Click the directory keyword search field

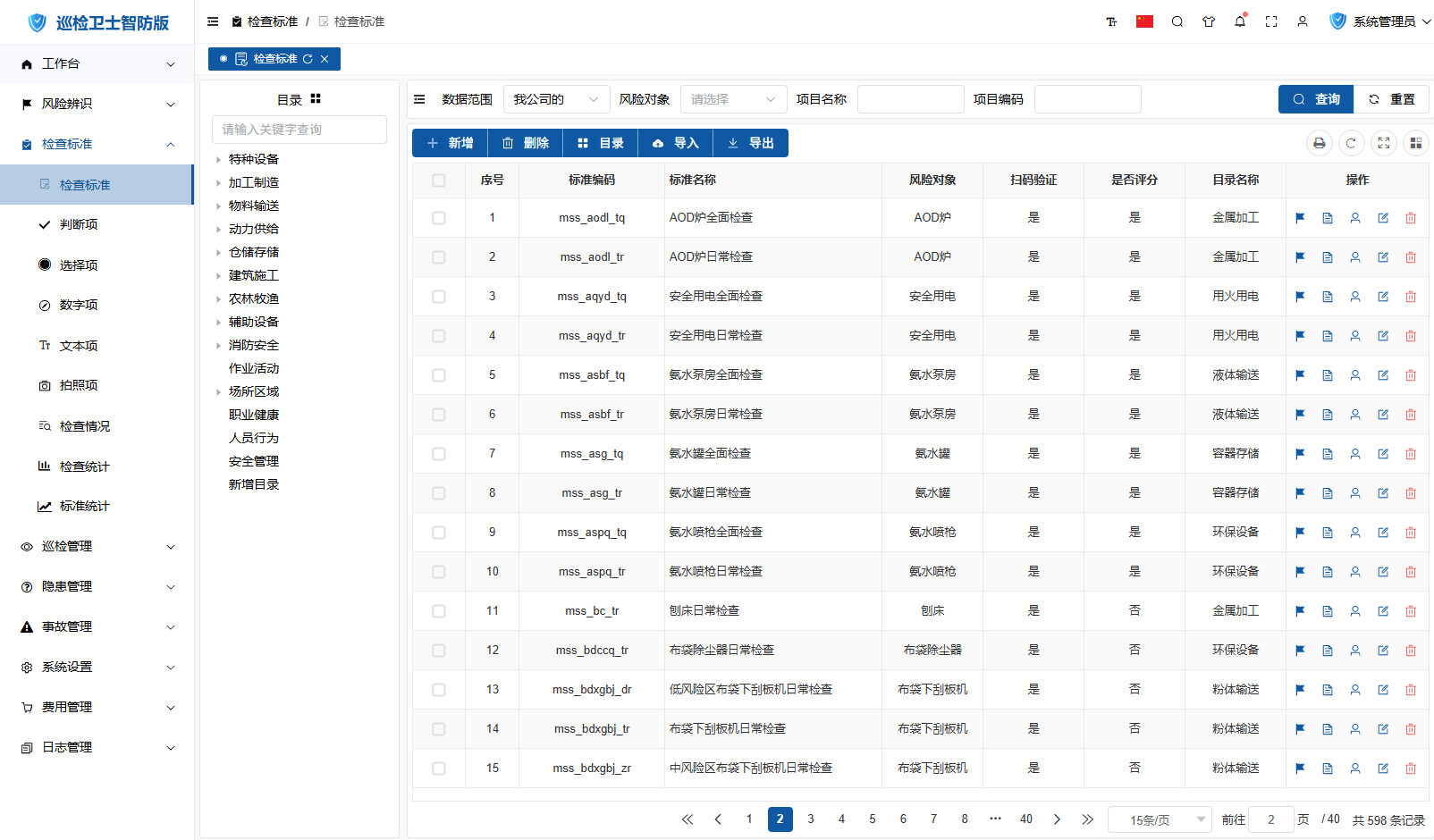pyautogui.click(x=299, y=130)
